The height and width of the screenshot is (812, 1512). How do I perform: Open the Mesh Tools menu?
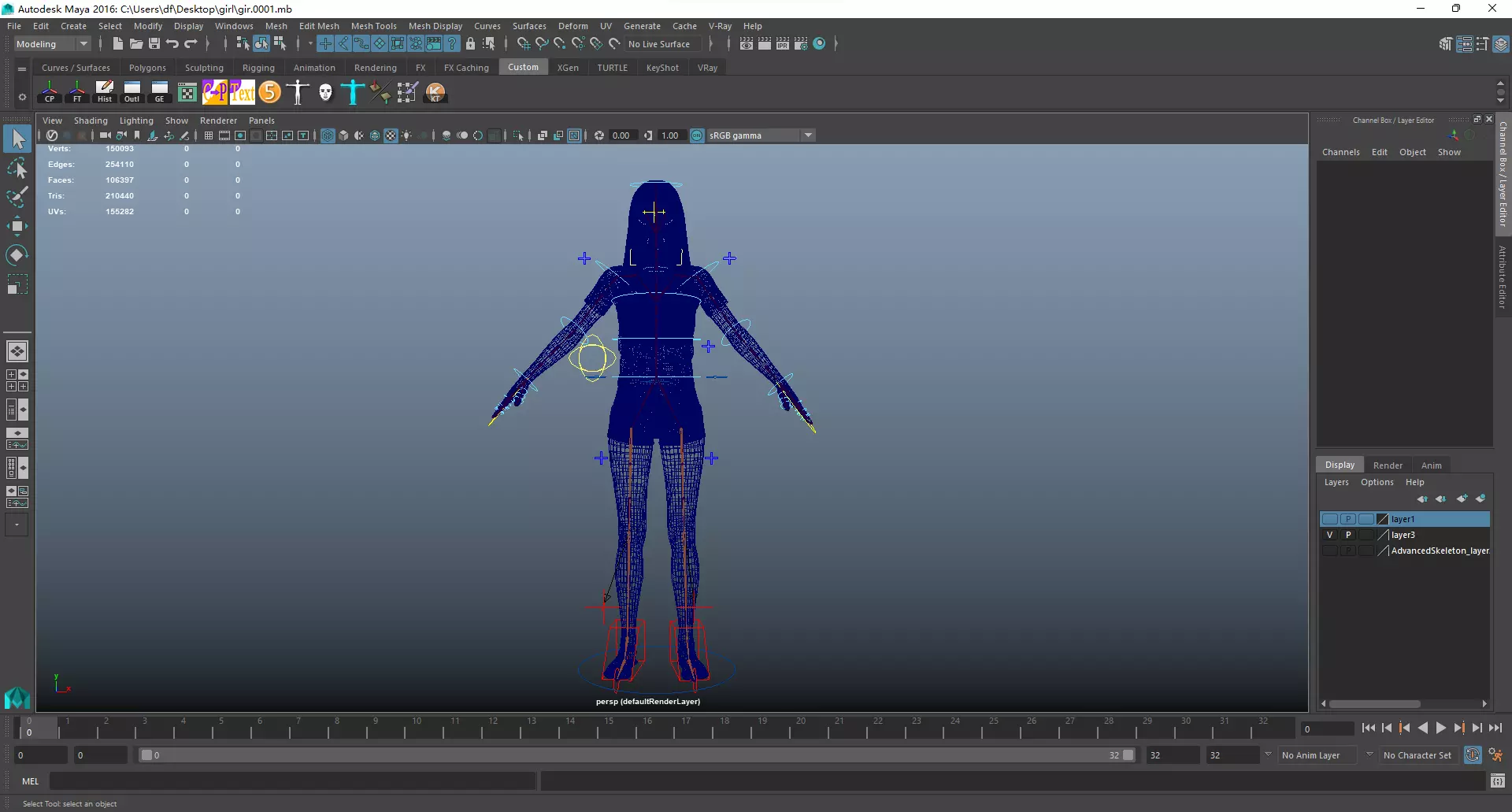[374, 26]
